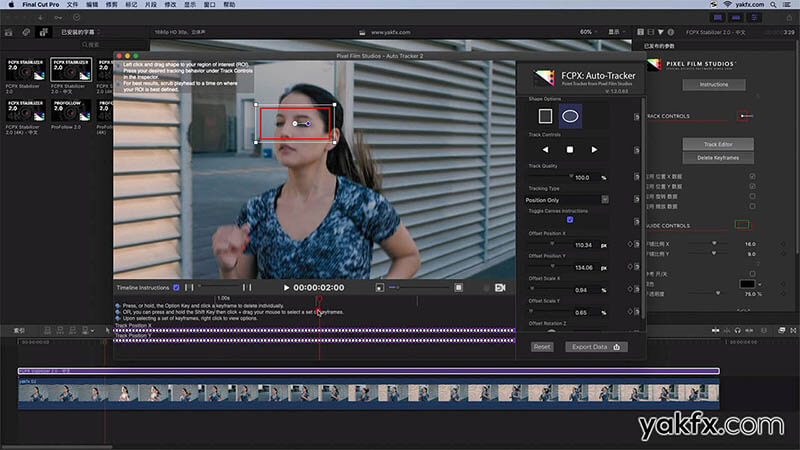Reset the Offset Scale Y parameter
Image resolution: width=800 pixels, height=450 pixels.
(x=637, y=311)
